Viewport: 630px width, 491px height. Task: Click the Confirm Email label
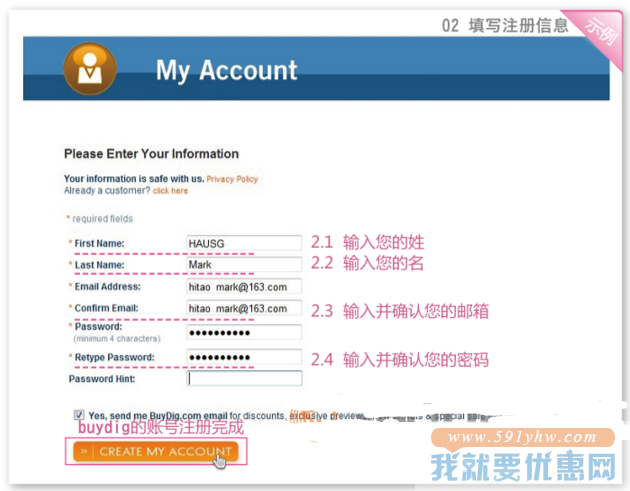pos(106,308)
